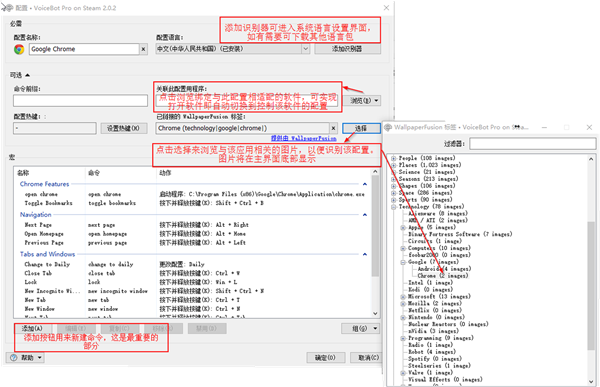Click the add recognizer button
The image size is (600, 387).
[x=347, y=49]
